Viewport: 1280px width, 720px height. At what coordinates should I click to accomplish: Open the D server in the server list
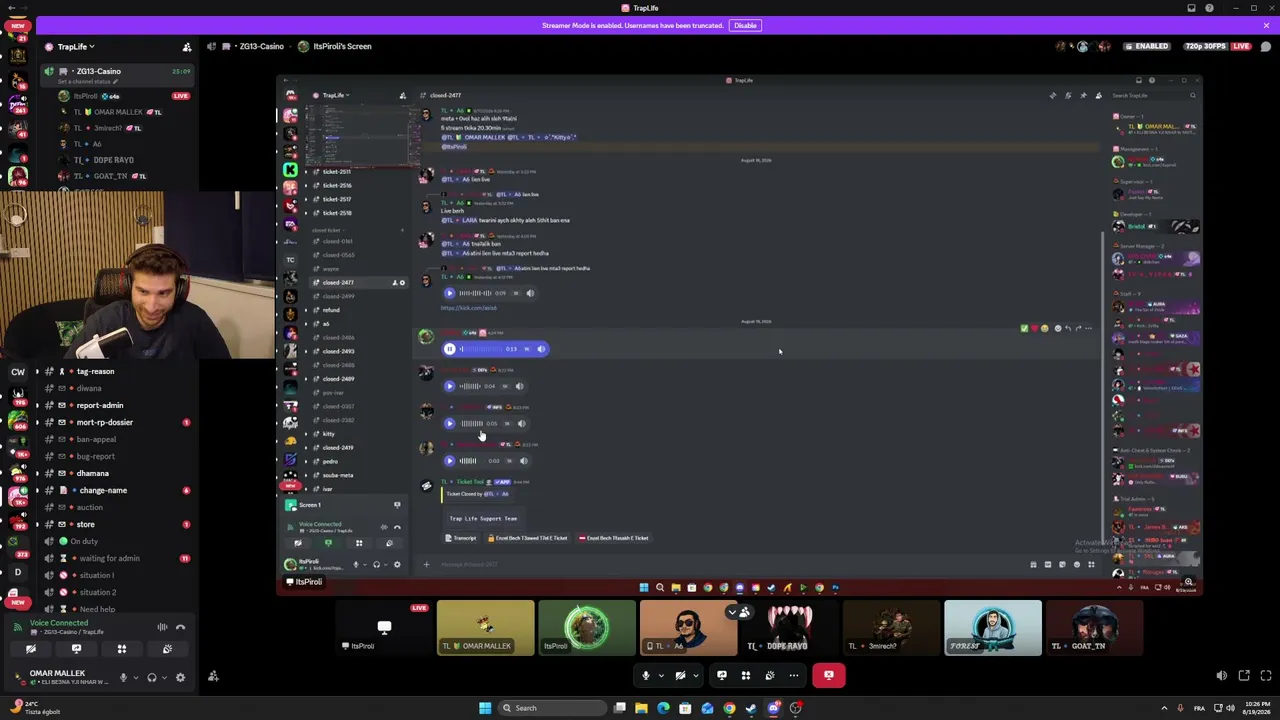click(x=17, y=572)
